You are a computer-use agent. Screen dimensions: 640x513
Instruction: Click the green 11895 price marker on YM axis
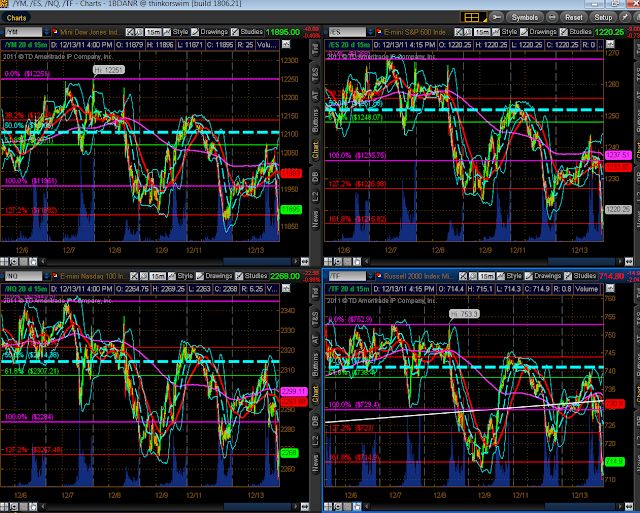(291, 209)
